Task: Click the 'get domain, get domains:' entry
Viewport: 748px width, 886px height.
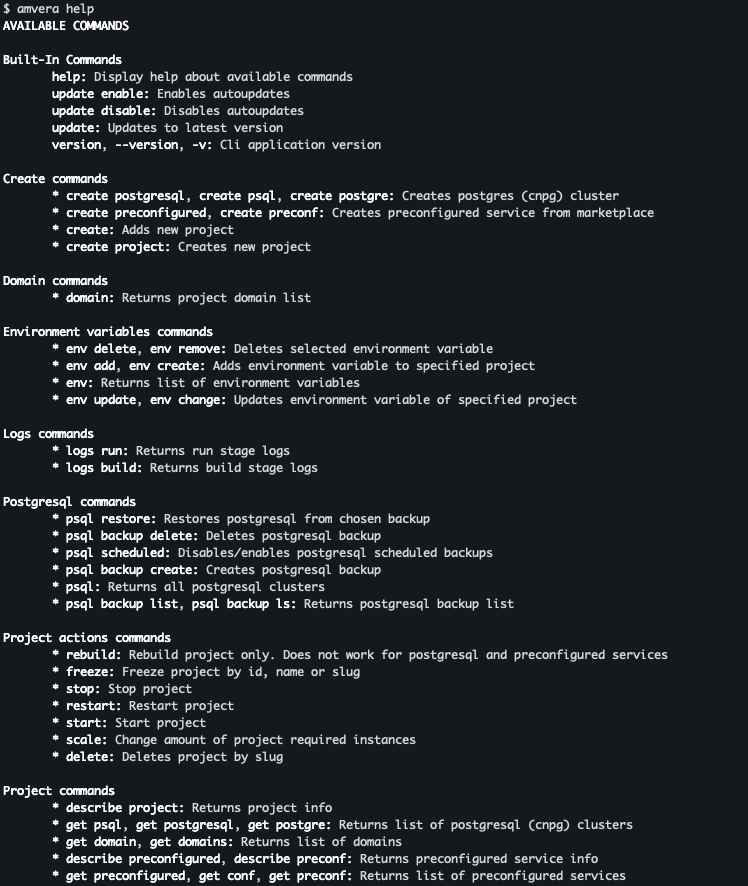Action: 150,841
